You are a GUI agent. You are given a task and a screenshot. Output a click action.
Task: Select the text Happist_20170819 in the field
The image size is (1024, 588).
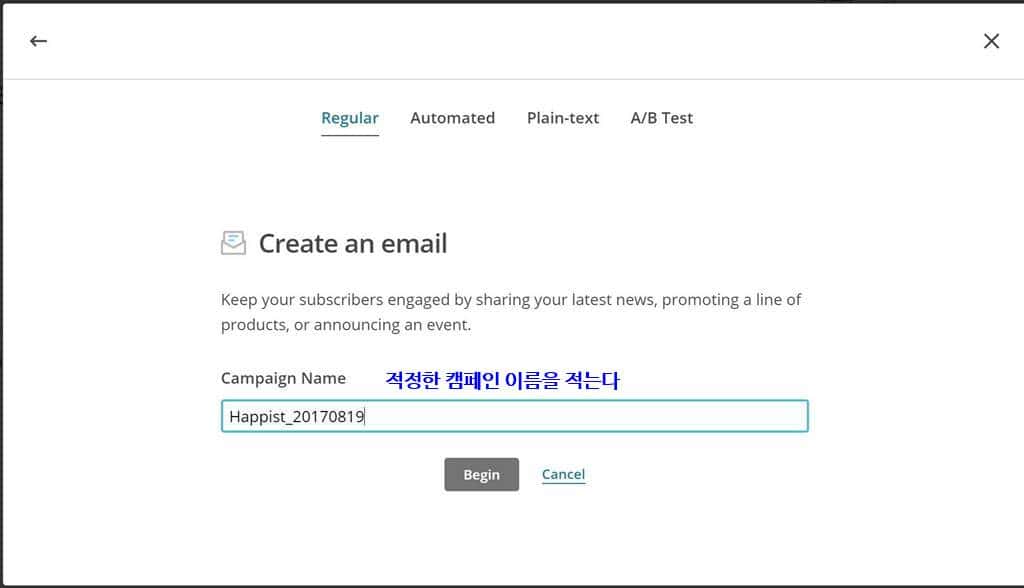coord(295,415)
